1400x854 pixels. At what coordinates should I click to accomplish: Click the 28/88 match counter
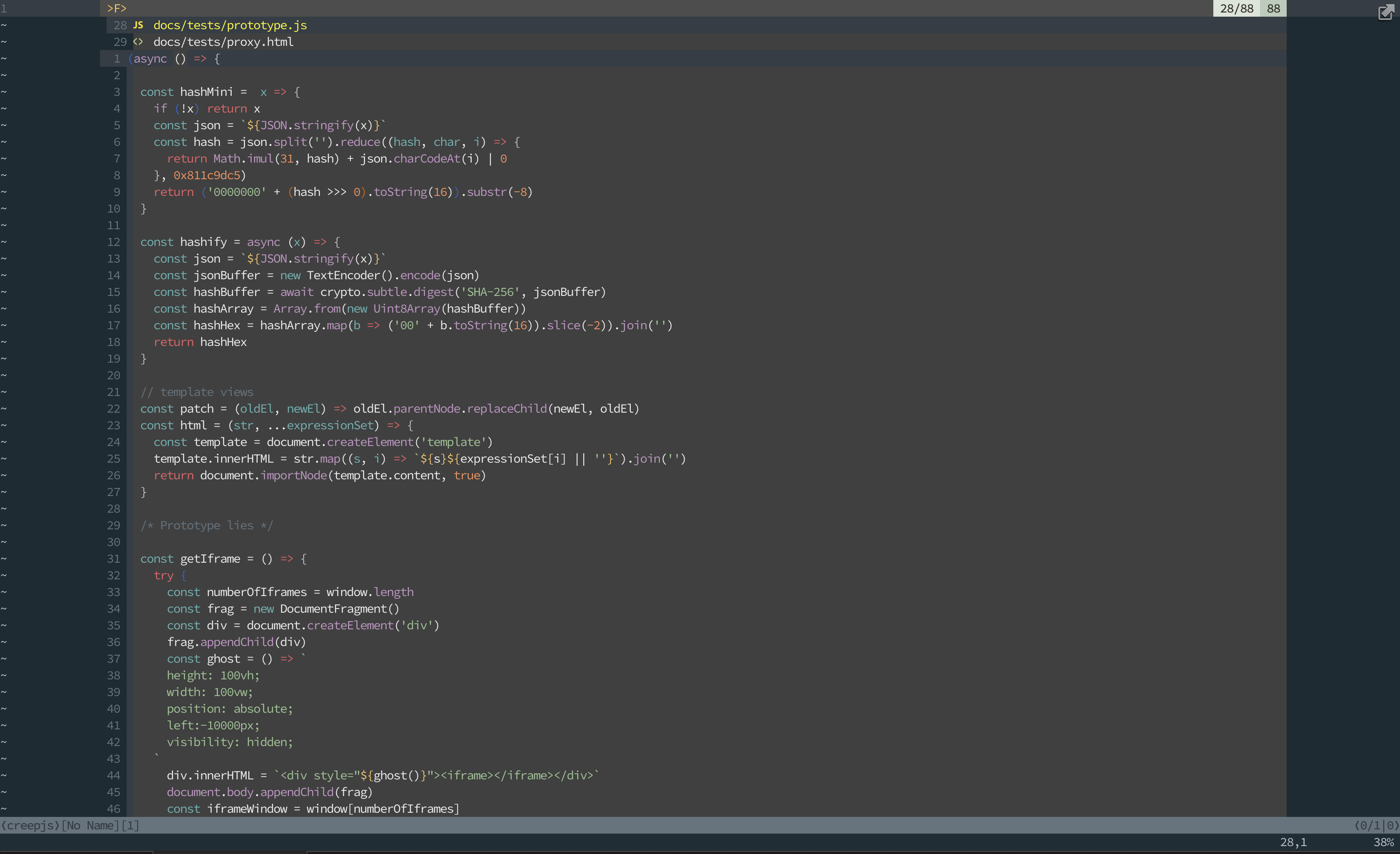coord(1236,8)
